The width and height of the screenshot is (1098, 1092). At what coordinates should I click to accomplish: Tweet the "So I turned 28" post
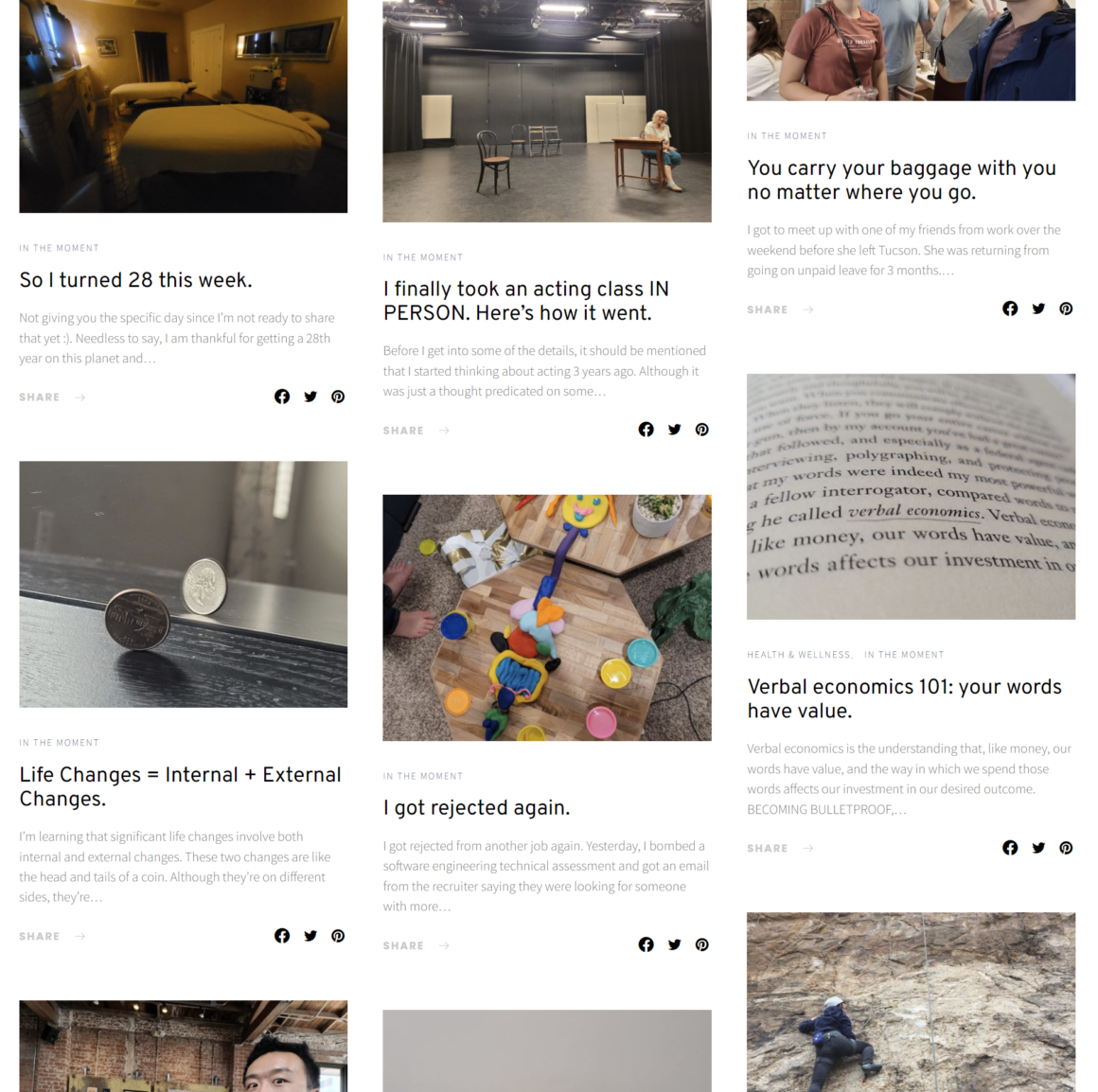[x=310, y=396]
